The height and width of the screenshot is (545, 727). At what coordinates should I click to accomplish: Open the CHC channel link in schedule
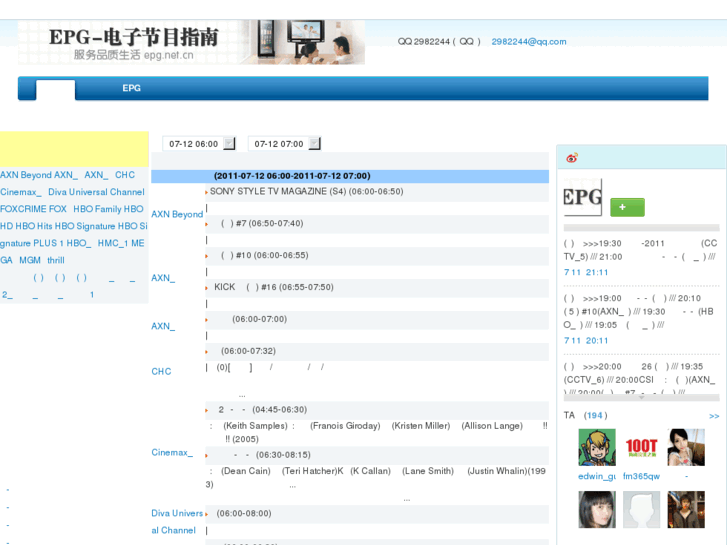tap(161, 372)
